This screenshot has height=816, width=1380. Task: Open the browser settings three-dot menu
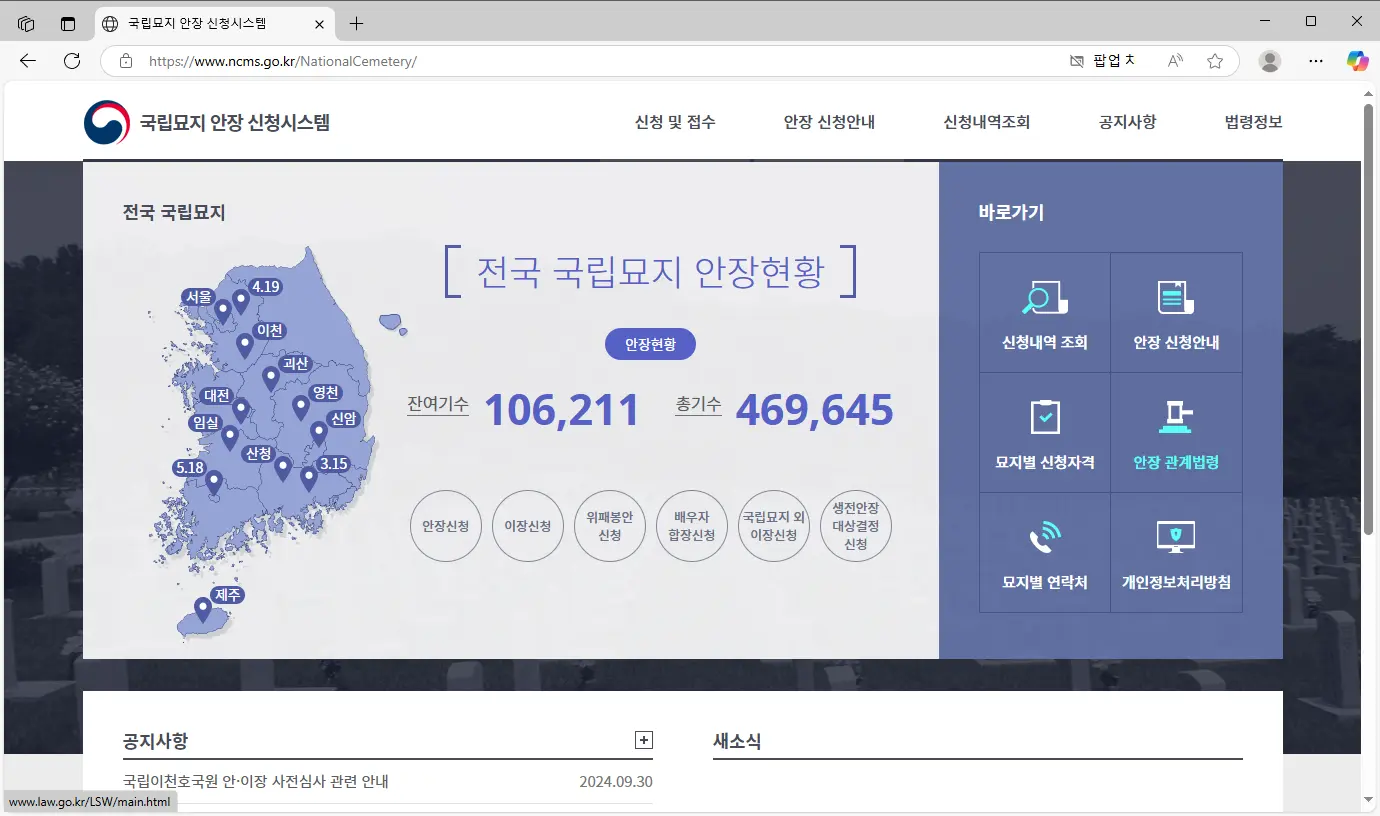coord(1315,61)
